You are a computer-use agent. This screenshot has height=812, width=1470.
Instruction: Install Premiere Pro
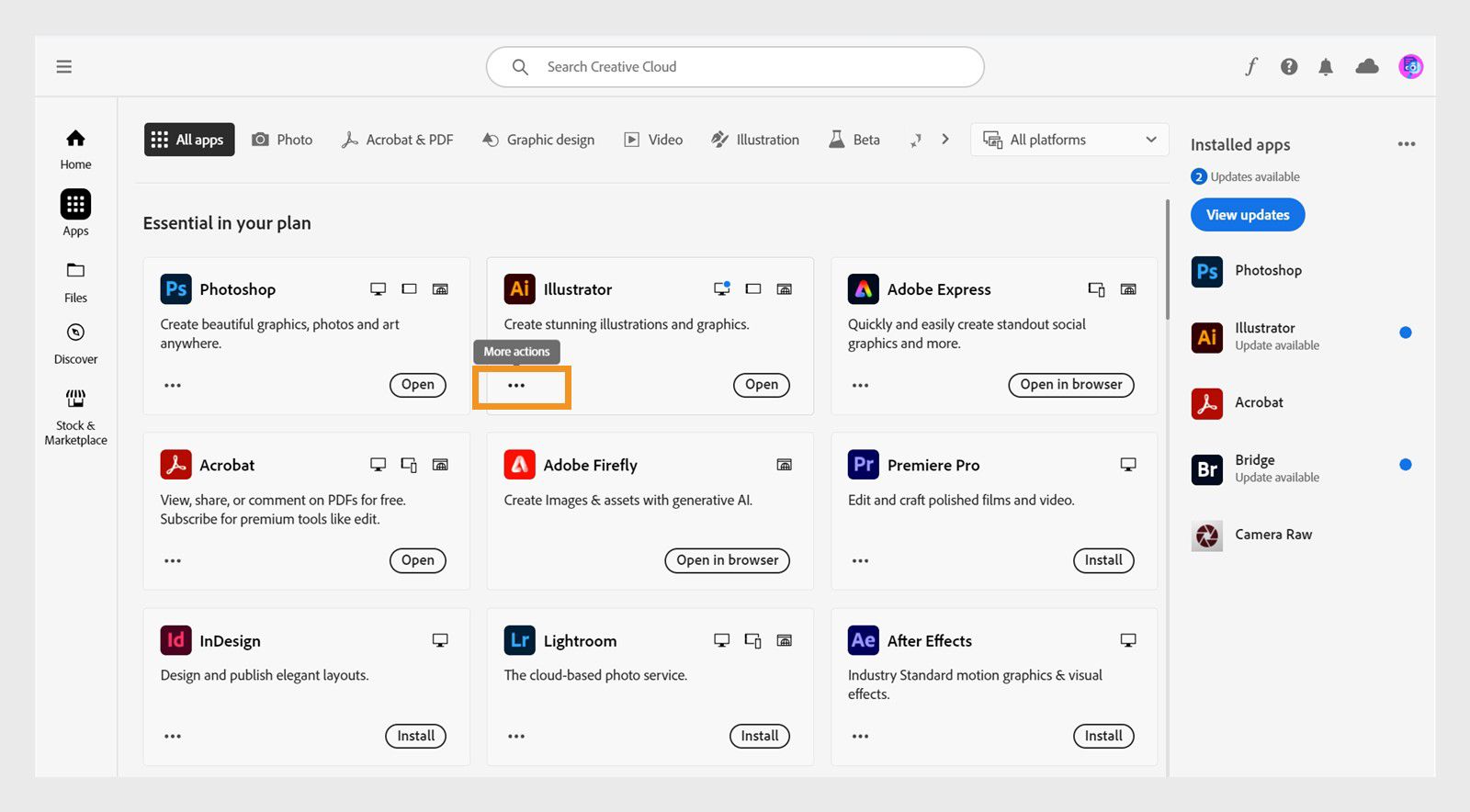1103,560
